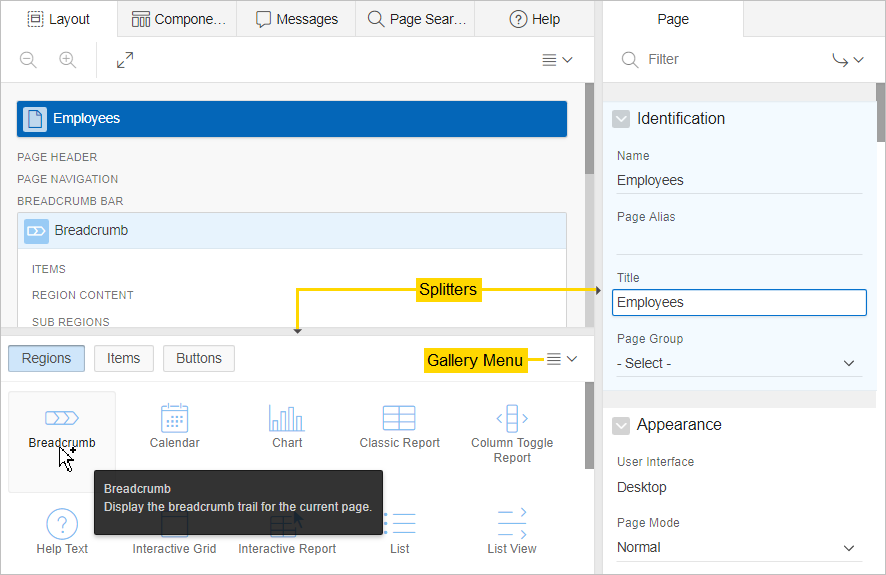Choose the Classic Report region icon
Screen dimensions: 886x575
point(399,419)
